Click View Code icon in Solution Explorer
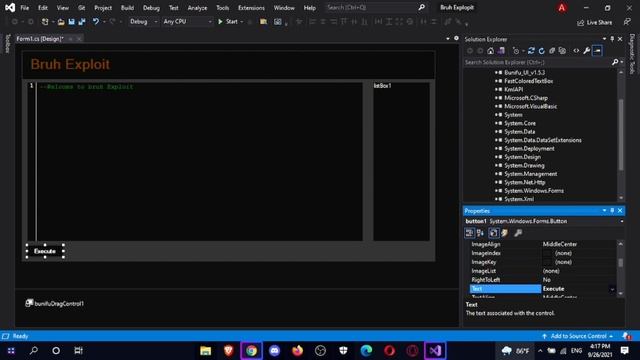 [576, 51]
